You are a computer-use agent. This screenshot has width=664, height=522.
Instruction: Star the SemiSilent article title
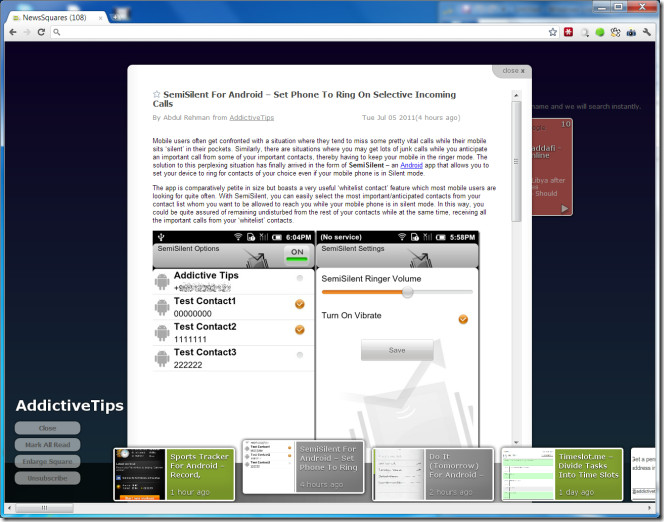[x=157, y=94]
